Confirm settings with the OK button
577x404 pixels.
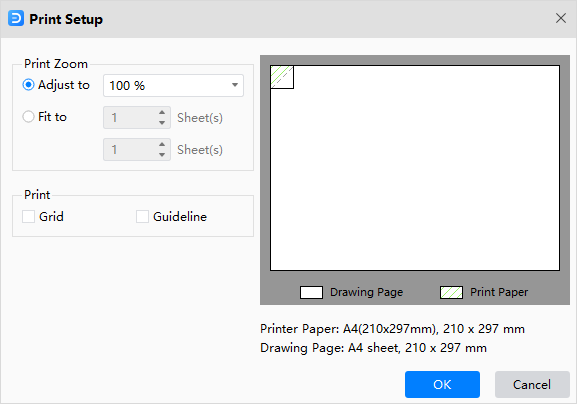442,384
